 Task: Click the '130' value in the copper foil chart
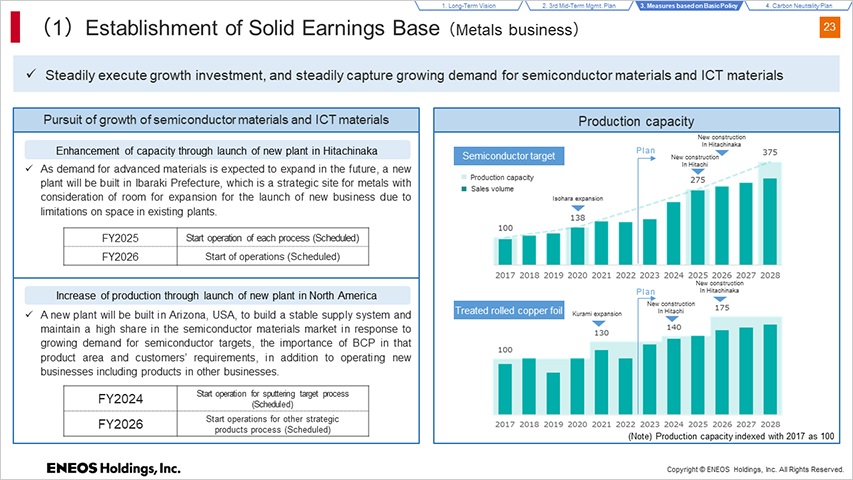coord(601,333)
